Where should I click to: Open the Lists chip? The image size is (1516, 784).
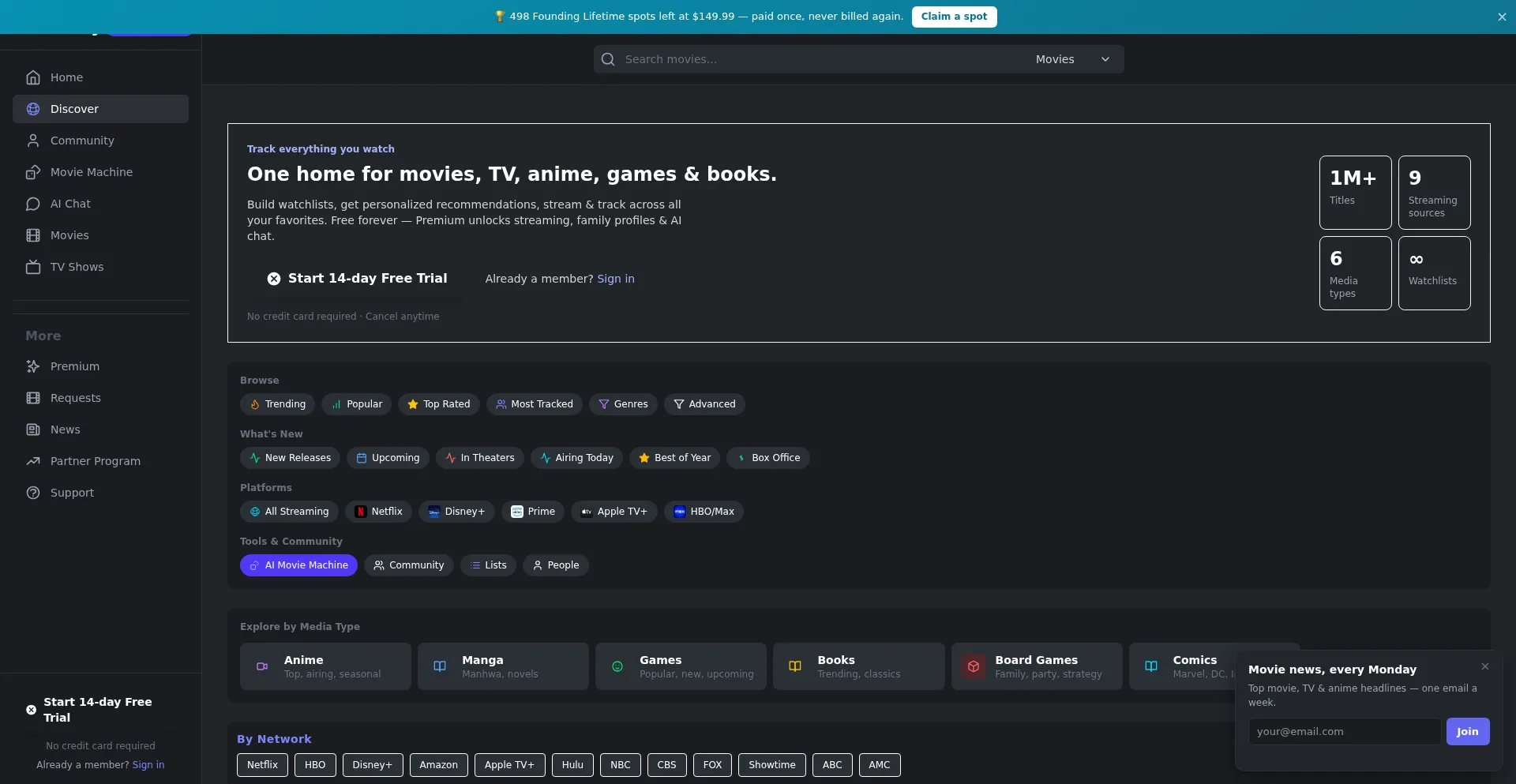488,565
